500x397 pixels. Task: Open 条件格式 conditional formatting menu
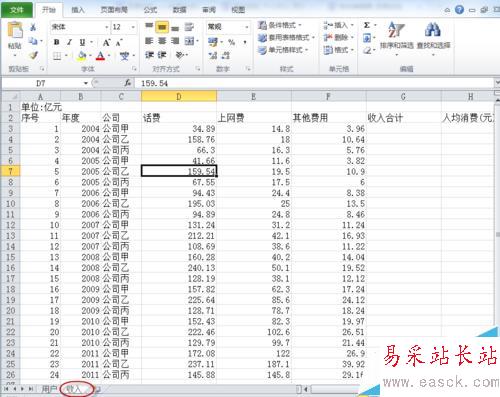click(280, 25)
